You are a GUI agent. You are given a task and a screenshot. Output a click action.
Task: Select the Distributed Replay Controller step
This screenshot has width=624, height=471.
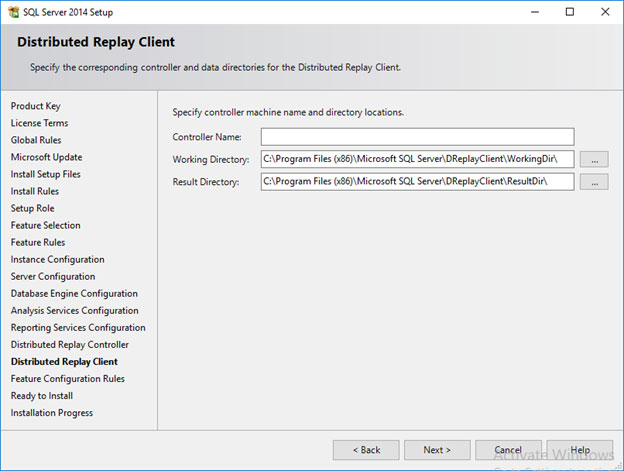point(70,345)
